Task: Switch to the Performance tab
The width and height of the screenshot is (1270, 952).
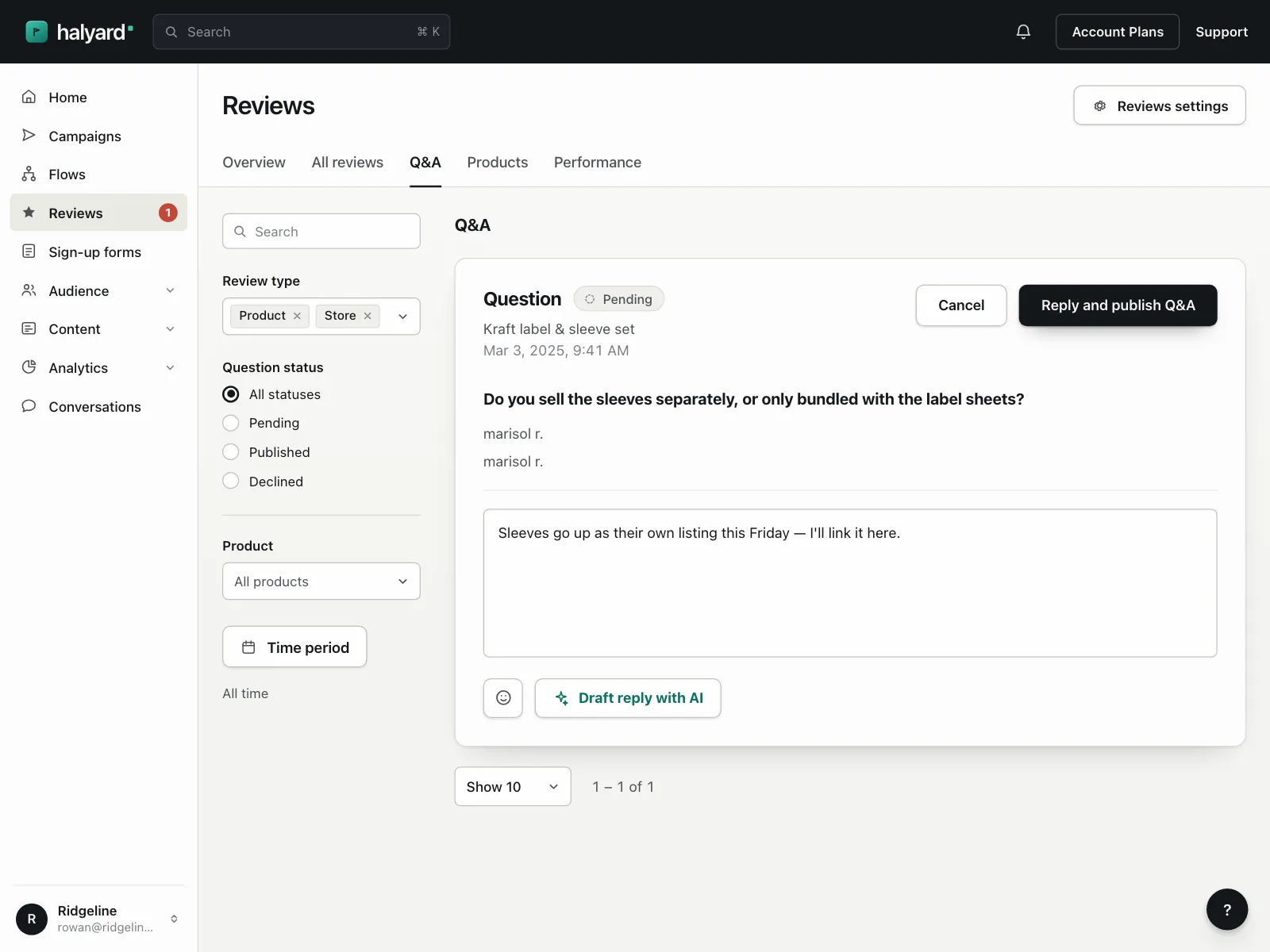Action: coord(598,163)
